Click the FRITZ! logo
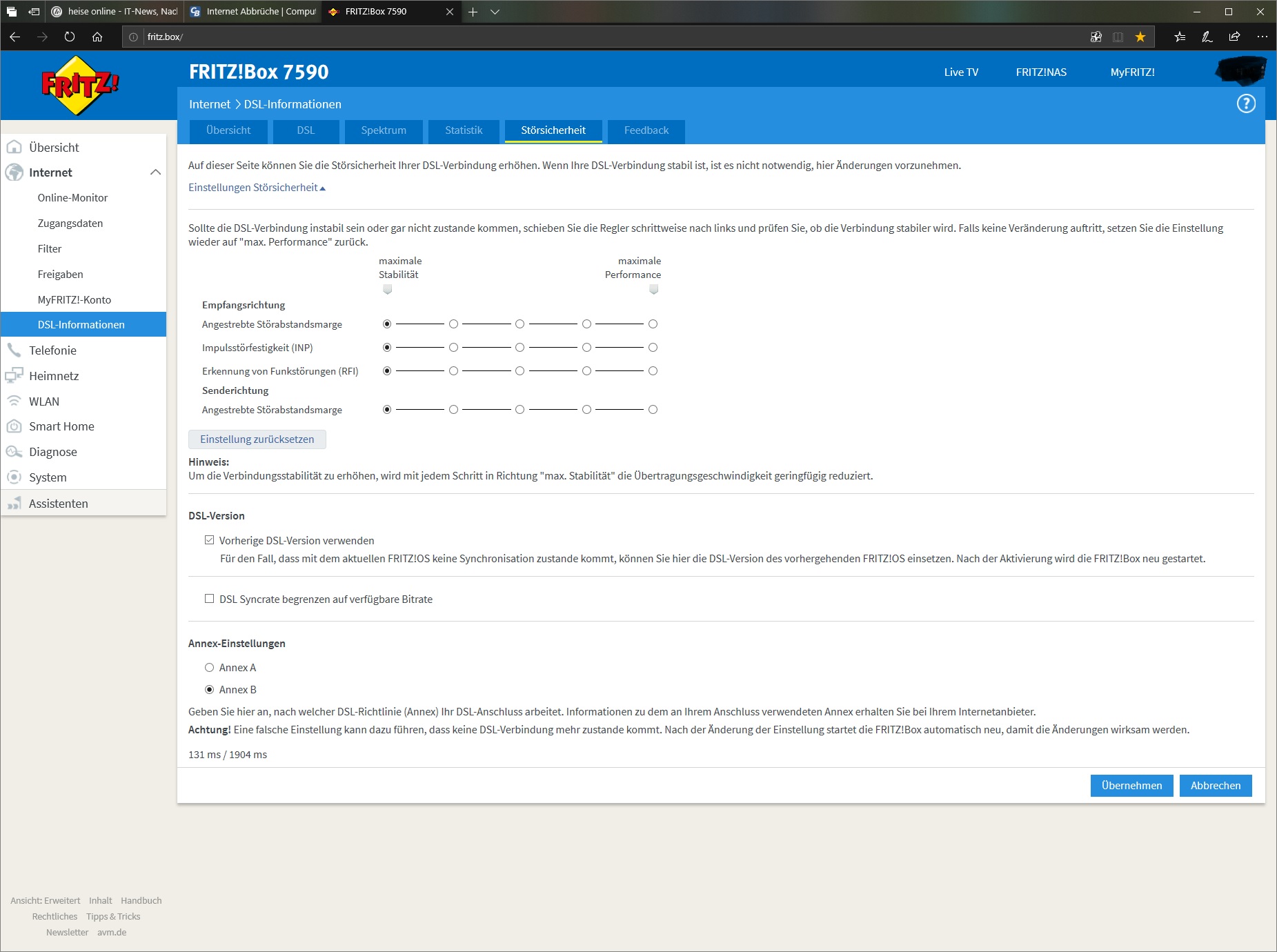Image resolution: width=1277 pixels, height=952 pixels. 80,85
